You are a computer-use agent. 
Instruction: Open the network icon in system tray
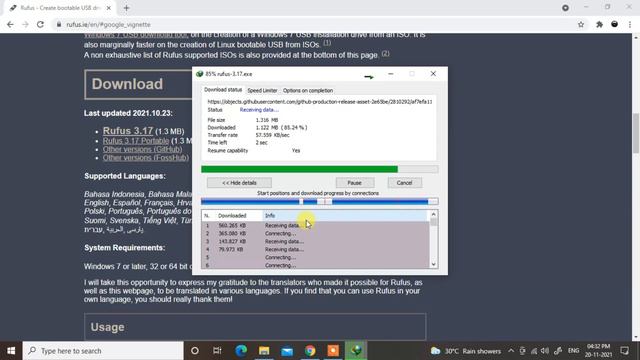coord(534,351)
